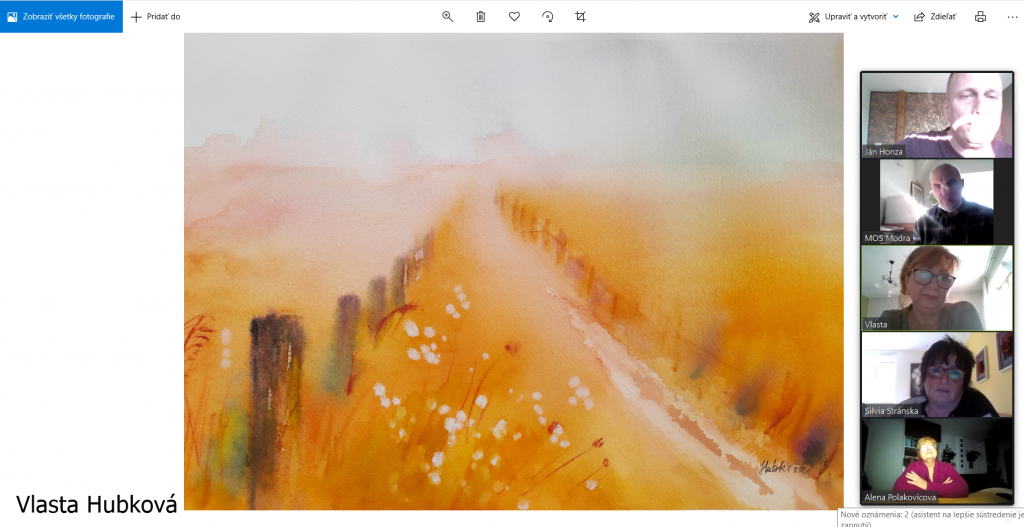The image size is (1024, 527).
Task: Click the 'Zdieľať' share button
Action: click(x=935, y=17)
